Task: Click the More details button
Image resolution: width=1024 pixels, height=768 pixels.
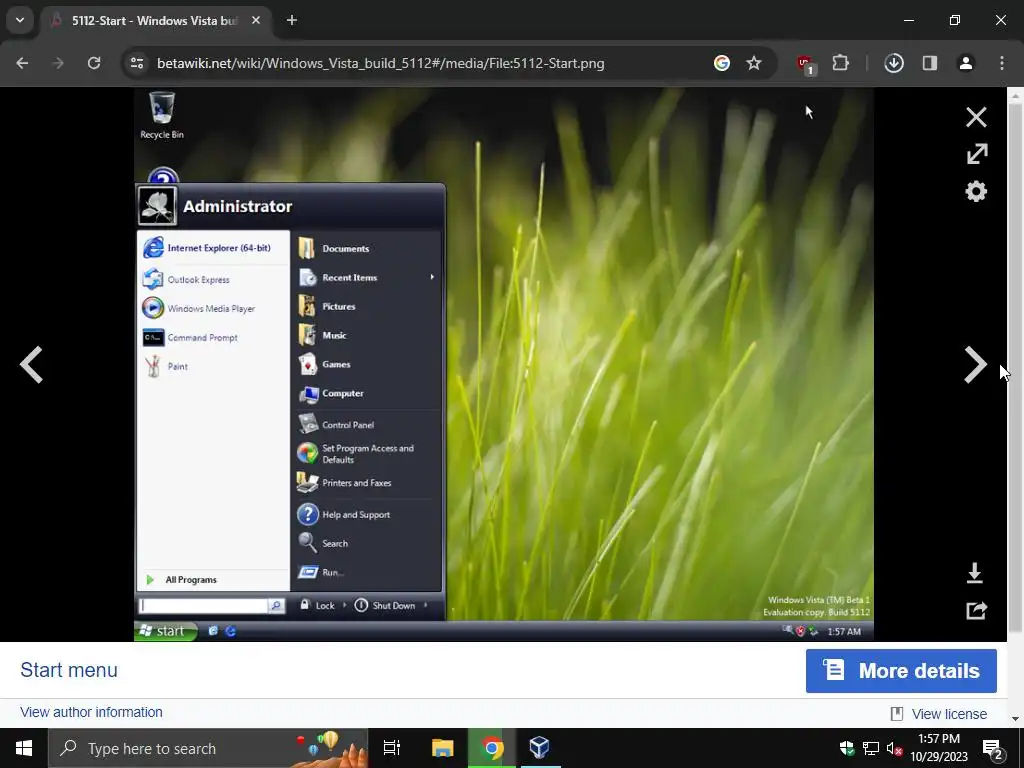Action: (901, 671)
